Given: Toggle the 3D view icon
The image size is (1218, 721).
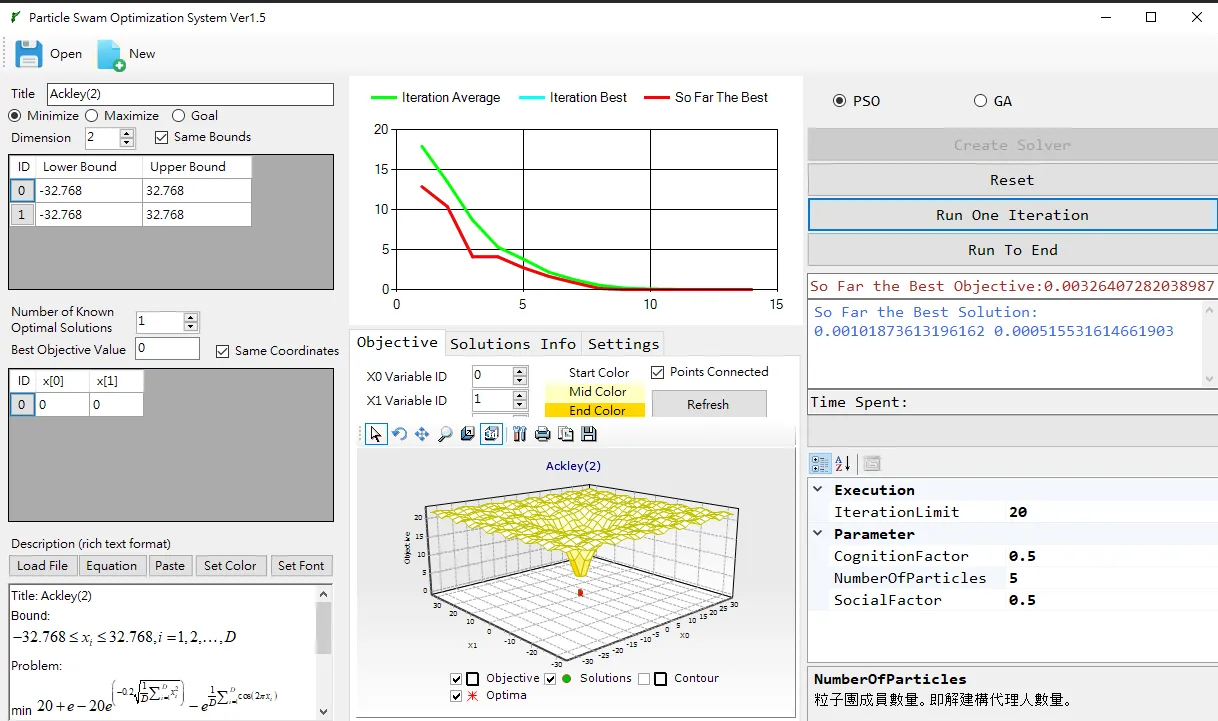Looking at the screenshot, I should [x=491, y=434].
